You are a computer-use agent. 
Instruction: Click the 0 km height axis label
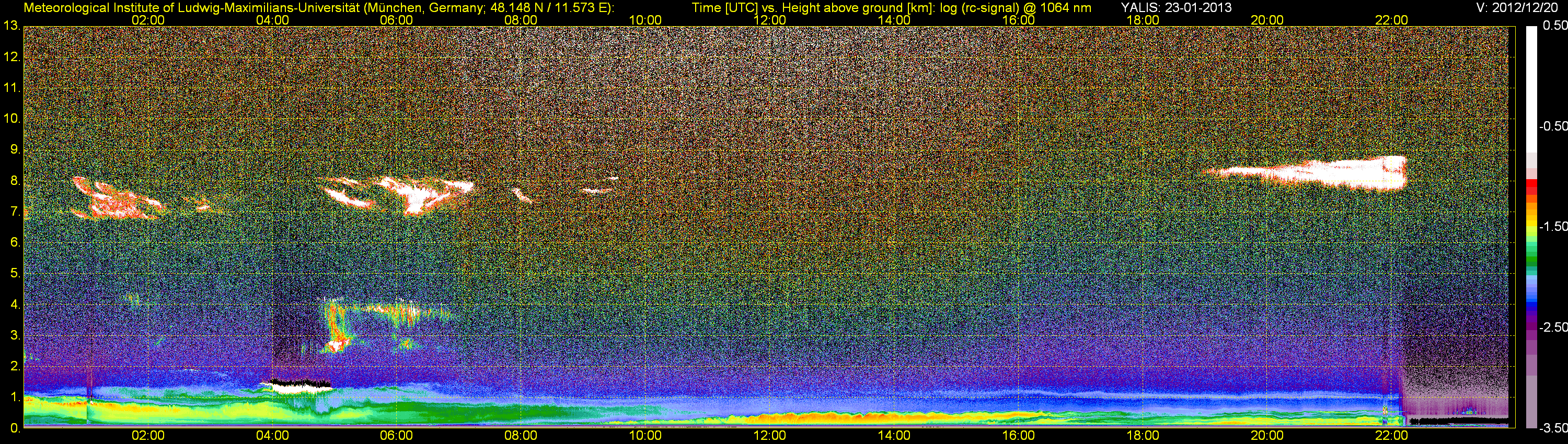pyautogui.click(x=15, y=428)
